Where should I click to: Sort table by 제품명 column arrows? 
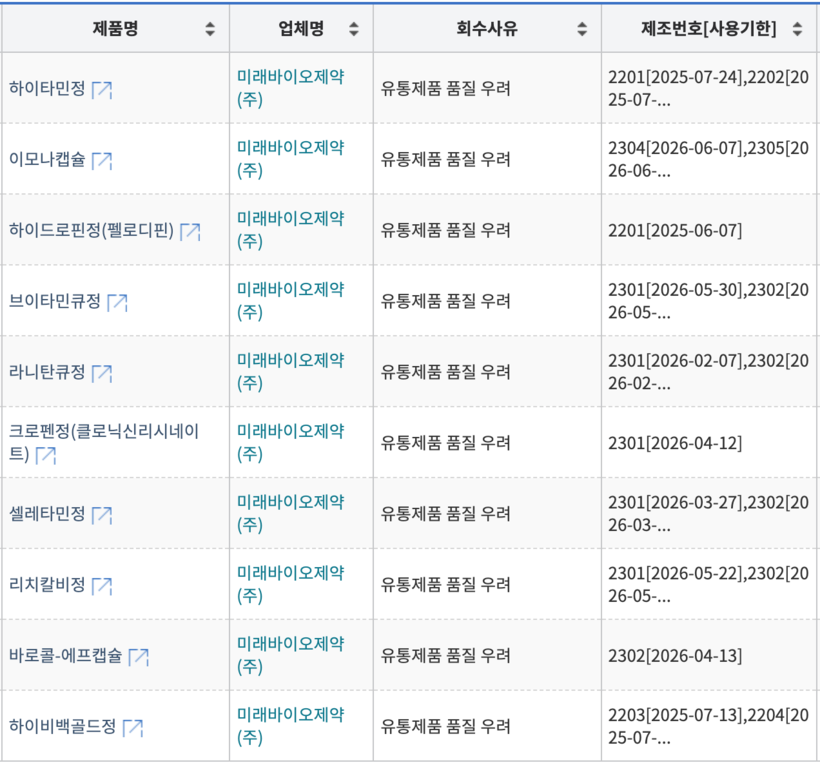209,30
